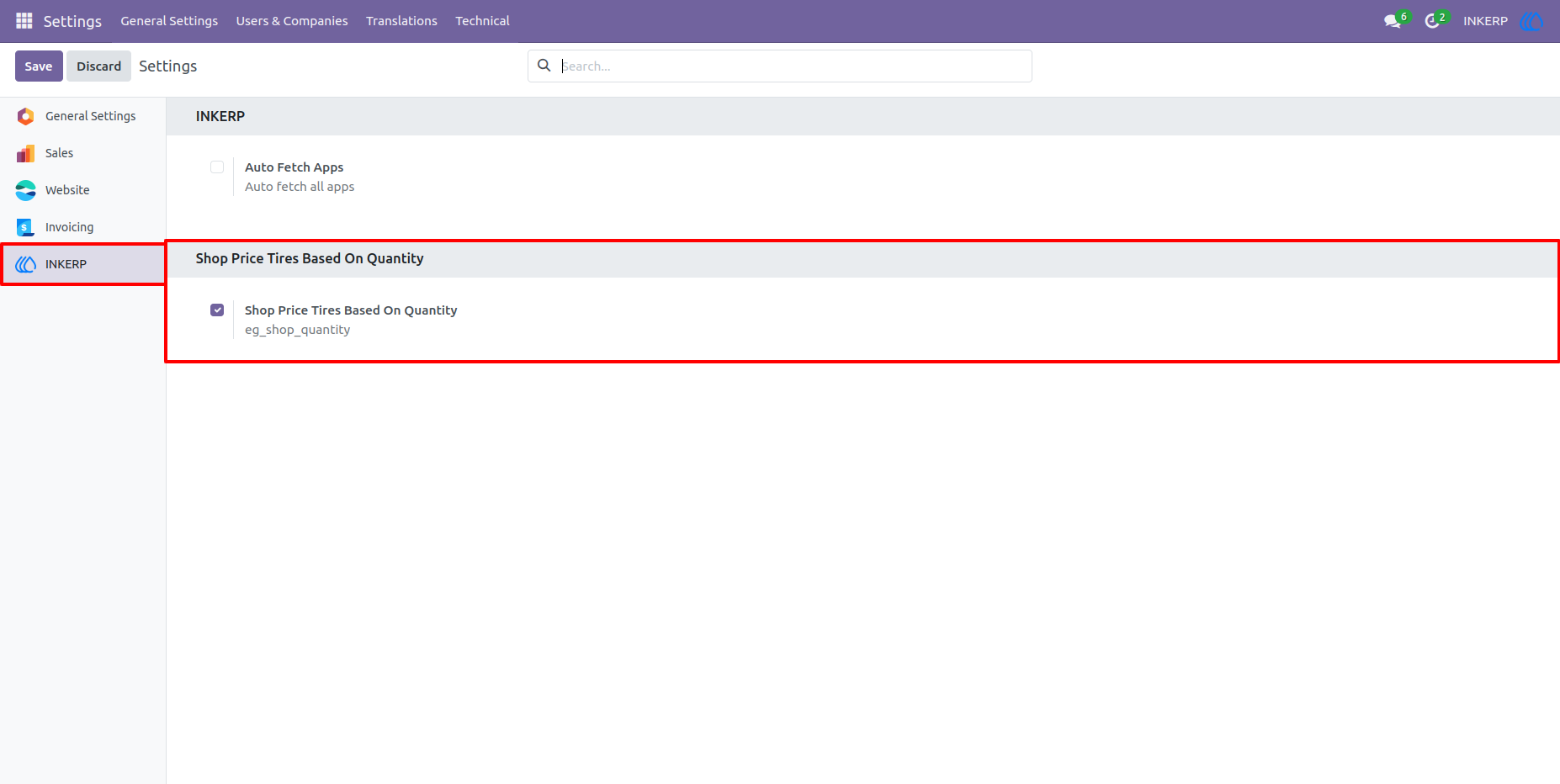Click the Website sidebar icon
Image resolution: width=1560 pixels, height=784 pixels.
coord(26,190)
